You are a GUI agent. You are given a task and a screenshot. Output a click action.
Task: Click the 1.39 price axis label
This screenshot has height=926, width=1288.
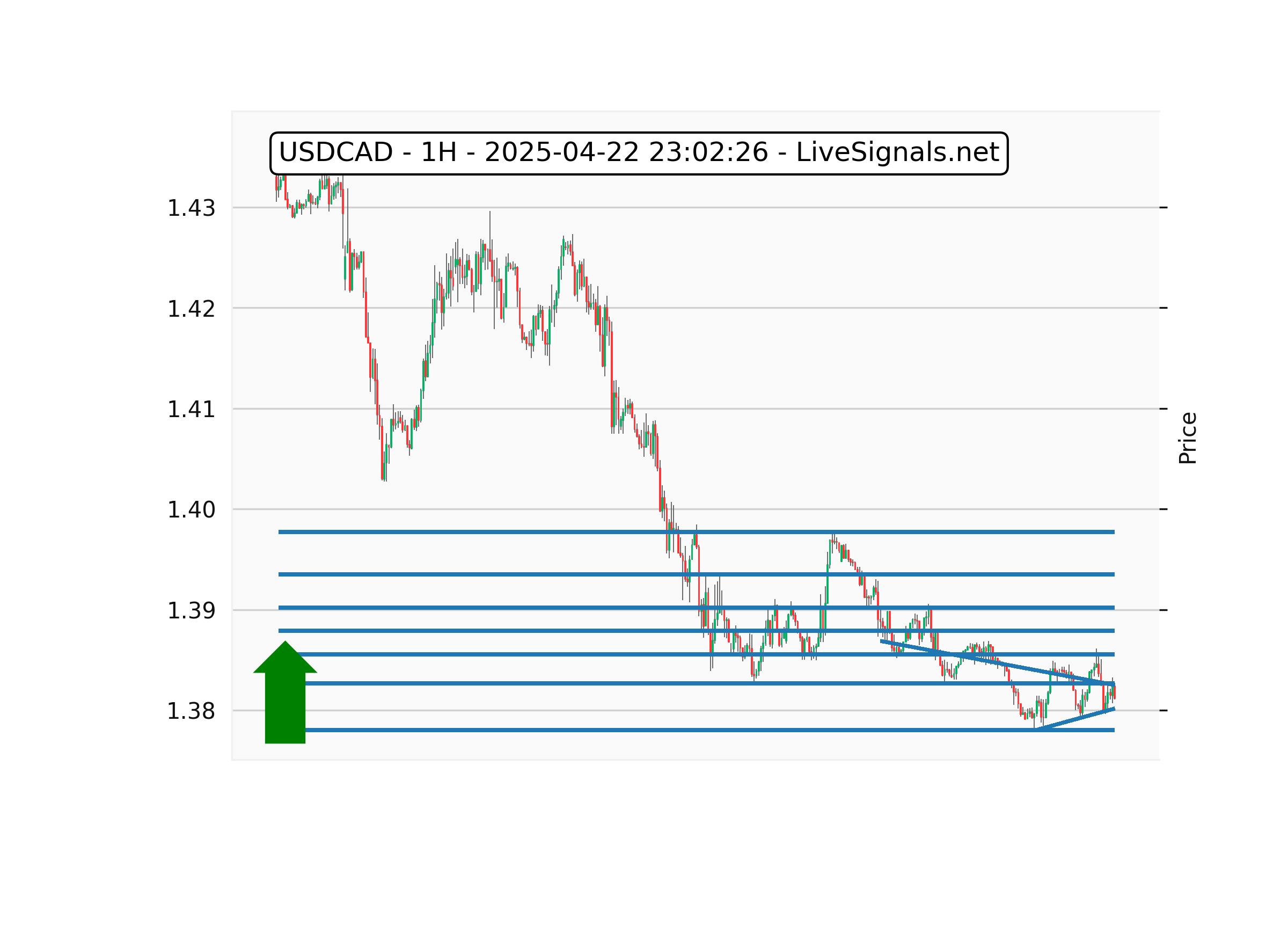[191, 611]
